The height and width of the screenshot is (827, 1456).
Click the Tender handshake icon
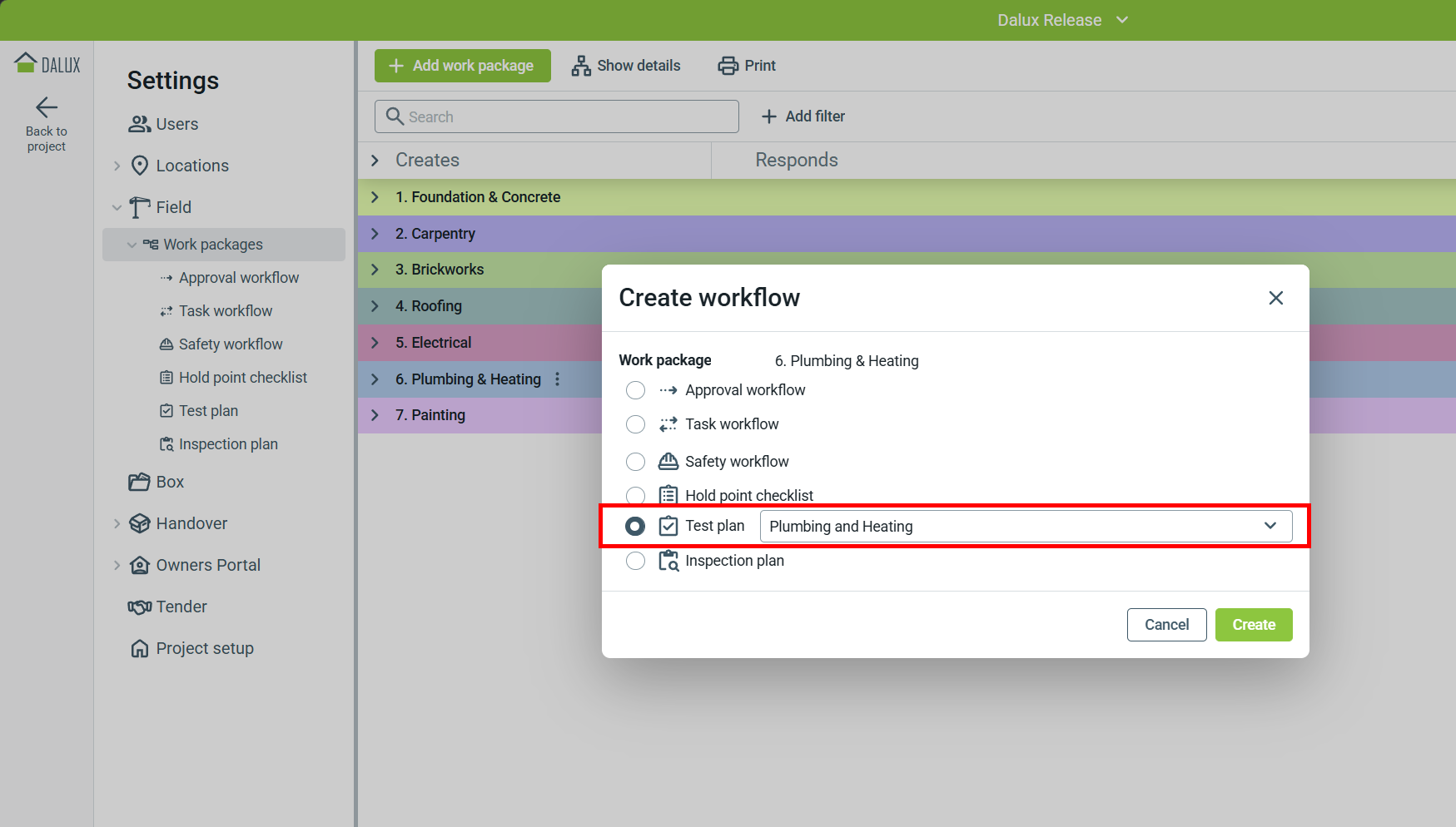click(139, 607)
